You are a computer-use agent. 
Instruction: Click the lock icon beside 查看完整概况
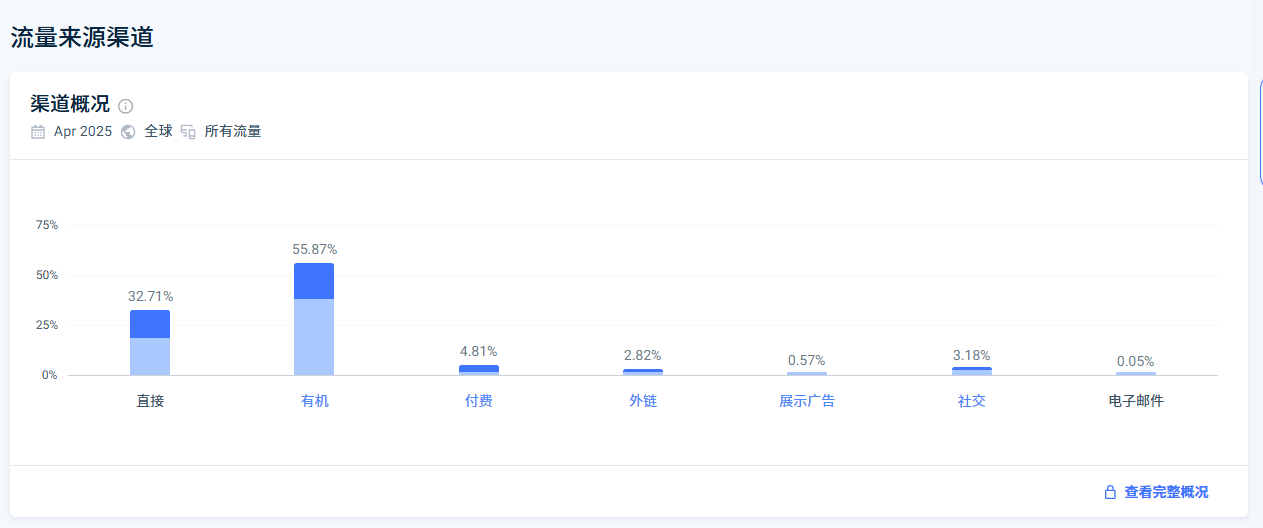(x=1109, y=492)
